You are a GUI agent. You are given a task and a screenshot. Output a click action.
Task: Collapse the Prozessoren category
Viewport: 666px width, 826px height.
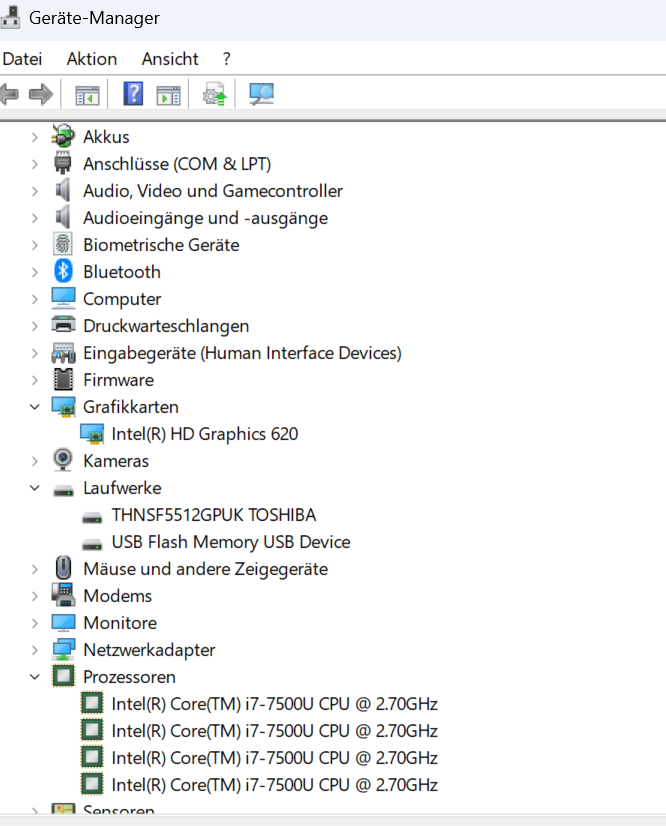(x=35, y=676)
